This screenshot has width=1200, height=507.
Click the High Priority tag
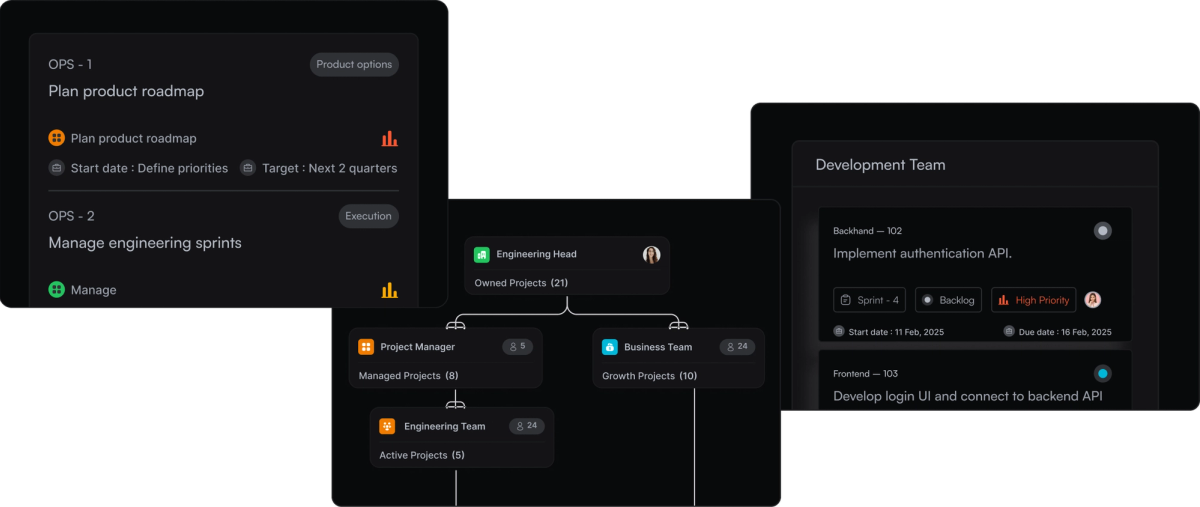click(1034, 300)
